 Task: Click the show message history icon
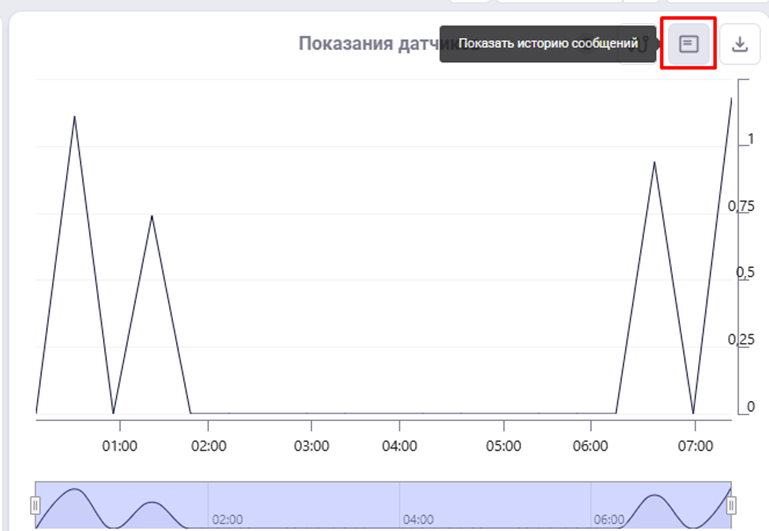(688, 44)
